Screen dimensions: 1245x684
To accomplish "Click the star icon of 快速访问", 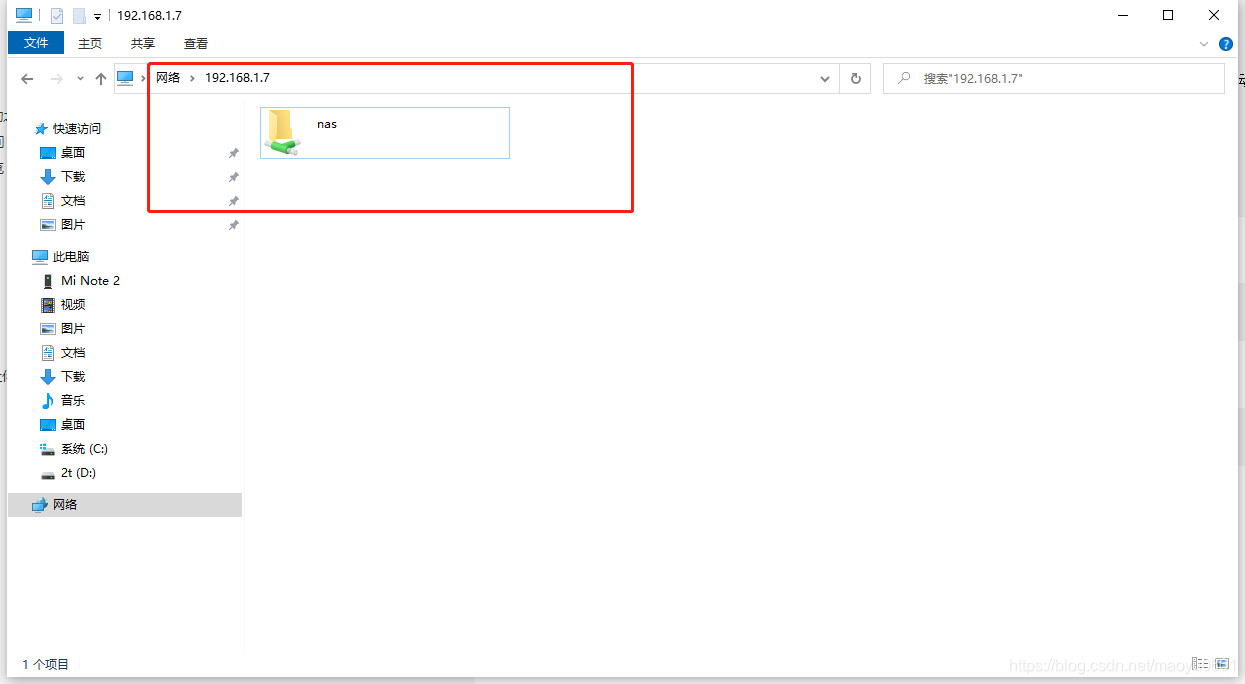I will pyautogui.click(x=41, y=129).
